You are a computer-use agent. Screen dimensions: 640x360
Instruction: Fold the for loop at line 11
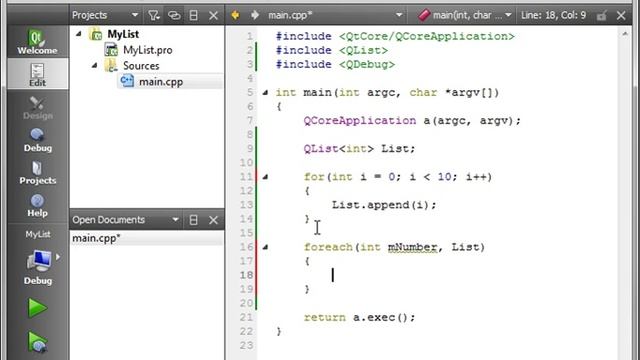tap(265, 177)
